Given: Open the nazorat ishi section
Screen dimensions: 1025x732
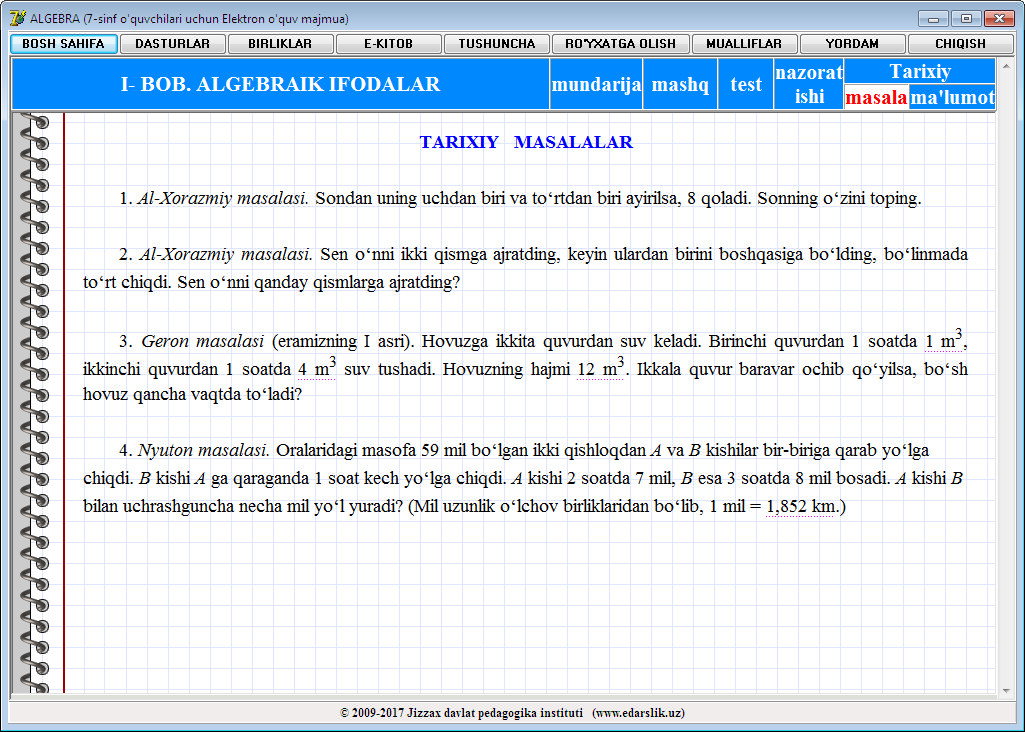Looking at the screenshot, I should (x=809, y=84).
